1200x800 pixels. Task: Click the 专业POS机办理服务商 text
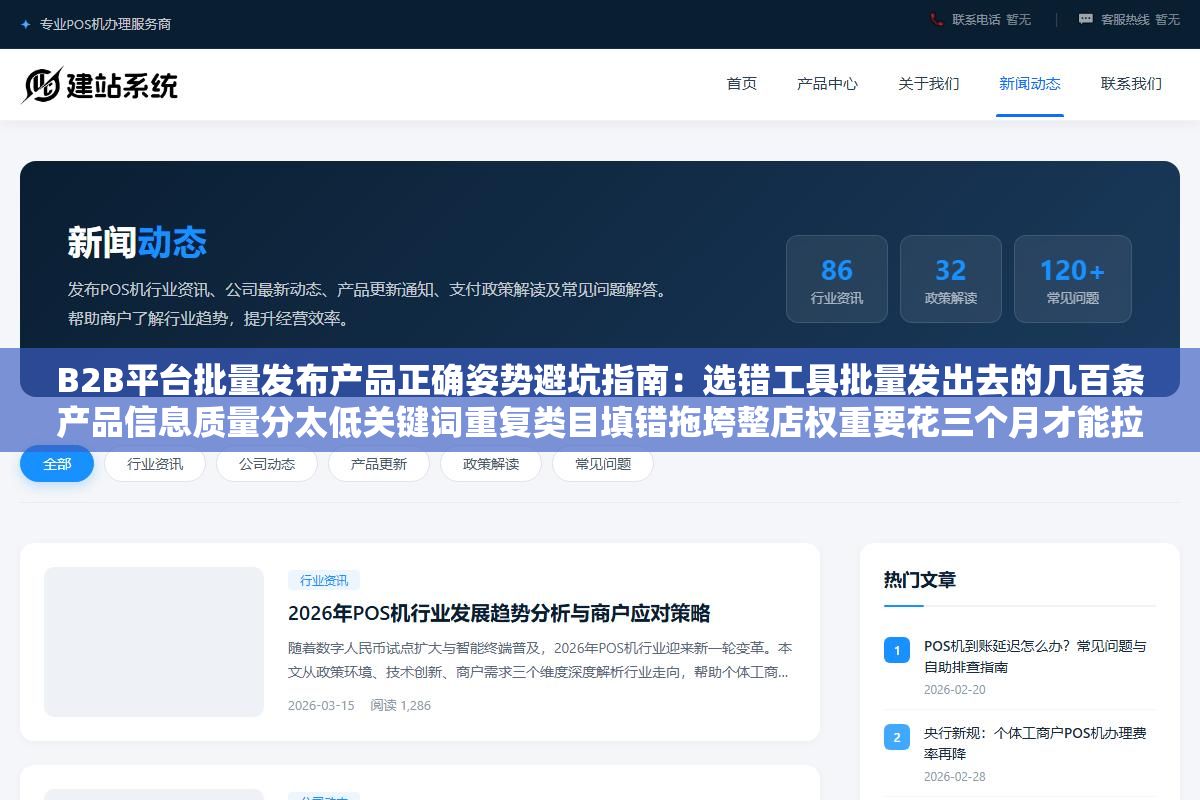click(105, 24)
